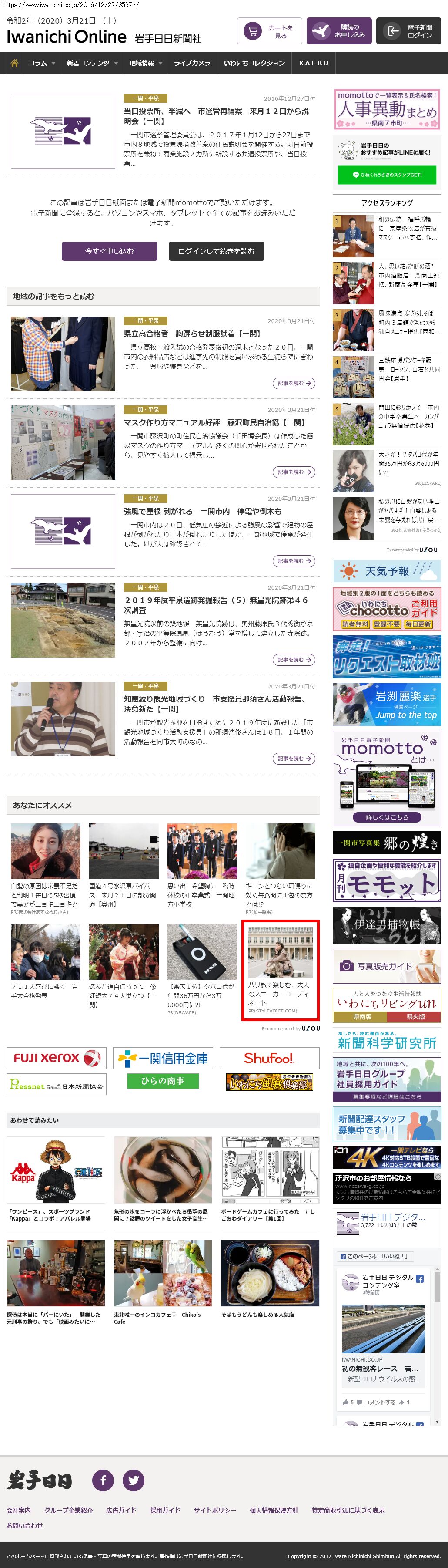Click the 写真販売ガイド camera banner
Screen dimensions: 448x1568
387,966
